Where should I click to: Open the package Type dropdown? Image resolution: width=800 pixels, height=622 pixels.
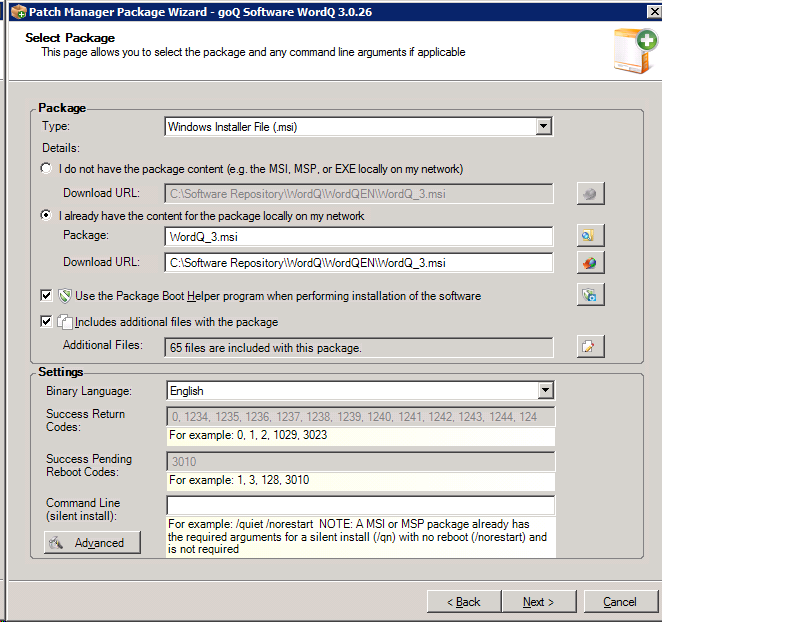click(544, 127)
